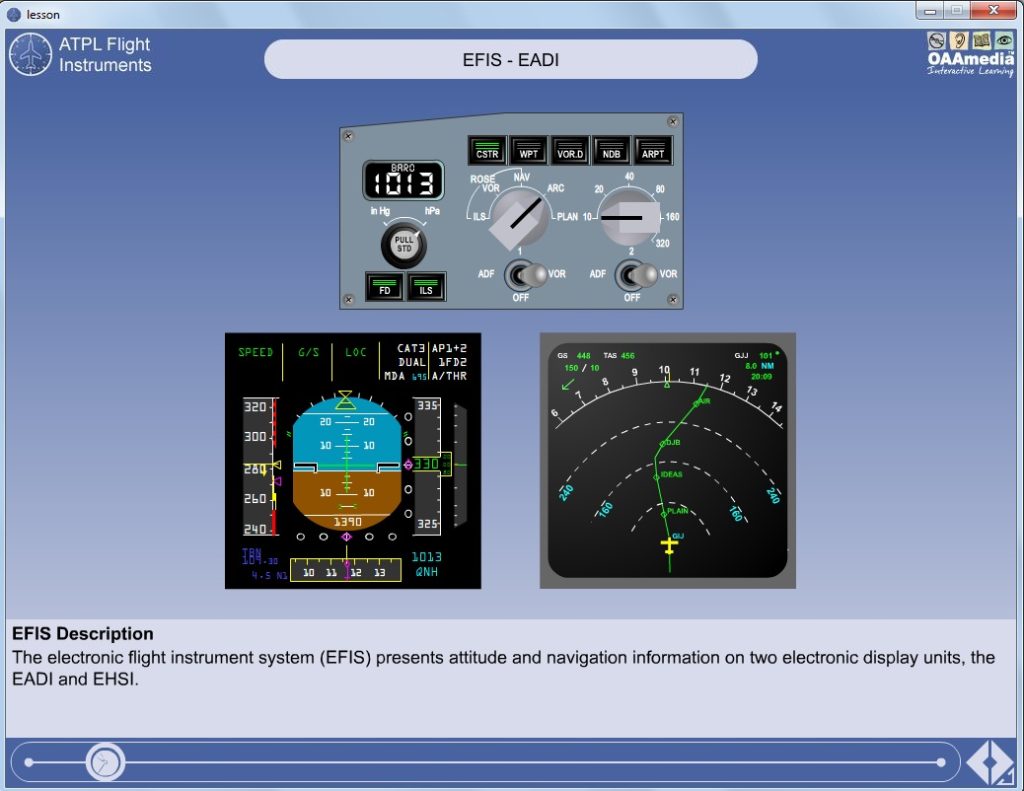The image size is (1024, 791).
Task: Toggle the FD pushbutton
Action: coord(385,287)
